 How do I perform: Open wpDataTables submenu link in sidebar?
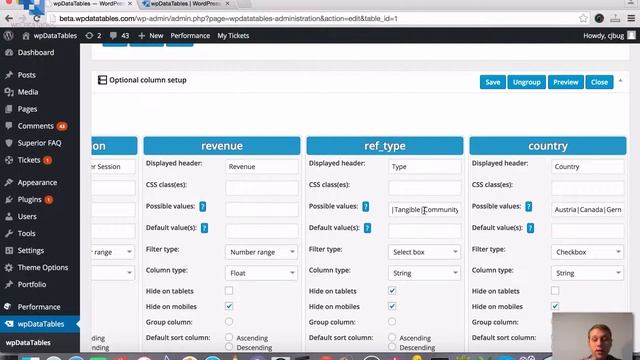coord(28,342)
